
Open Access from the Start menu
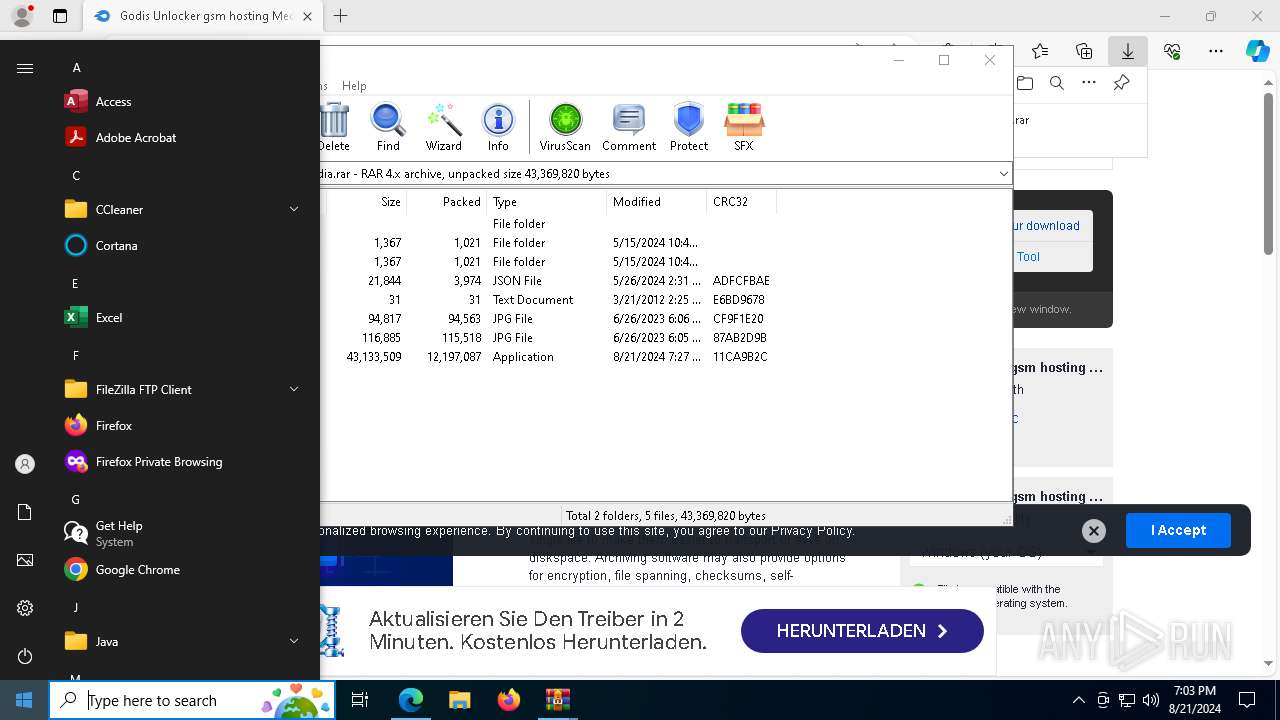[185, 102]
